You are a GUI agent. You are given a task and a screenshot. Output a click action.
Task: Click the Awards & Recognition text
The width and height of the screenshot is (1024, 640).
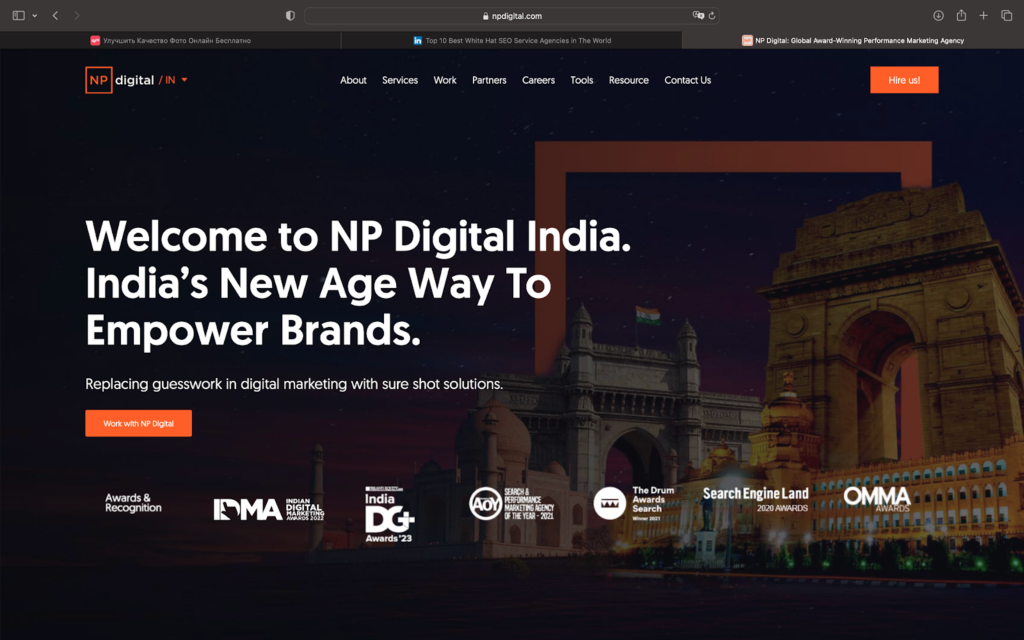pos(133,503)
